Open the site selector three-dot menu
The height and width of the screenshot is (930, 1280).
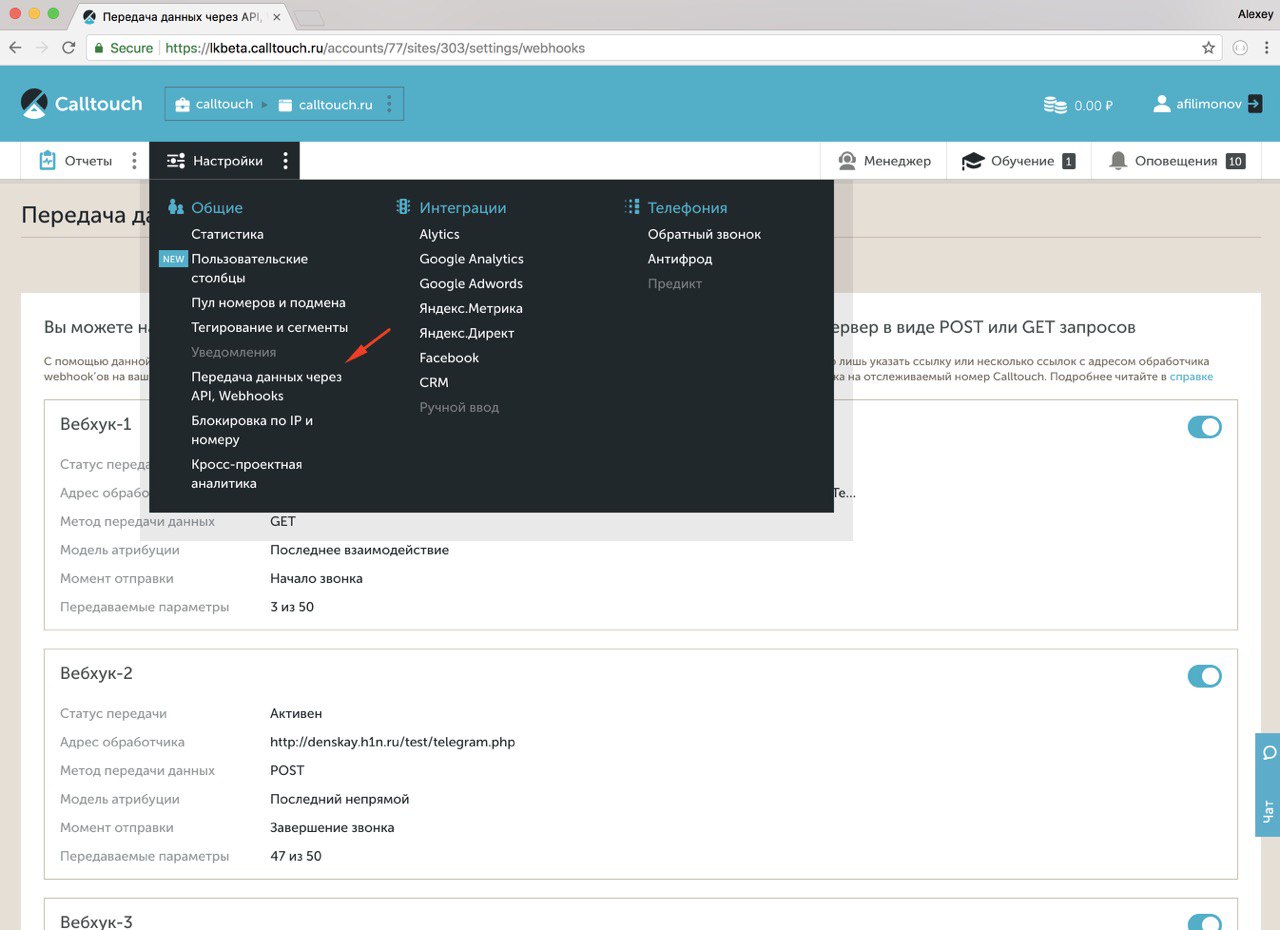tap(389, 103)
